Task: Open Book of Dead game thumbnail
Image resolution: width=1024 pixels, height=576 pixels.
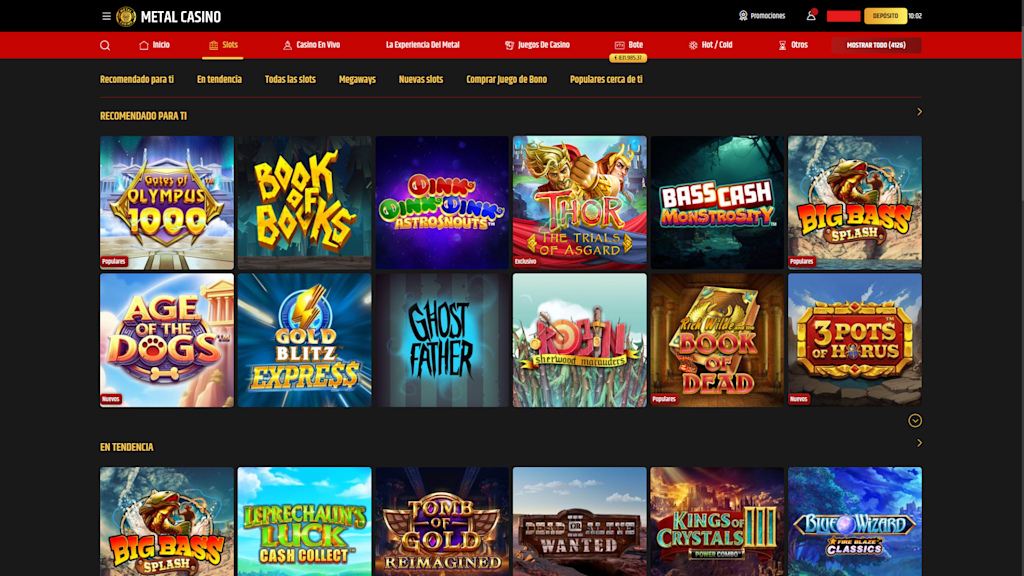Action: pos(717,340)
